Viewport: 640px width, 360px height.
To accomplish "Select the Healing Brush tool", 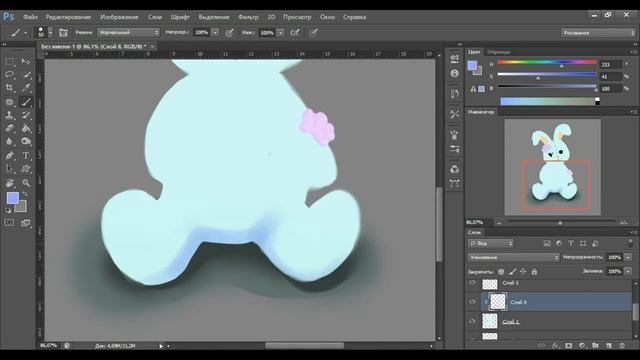I will (9, 102).
